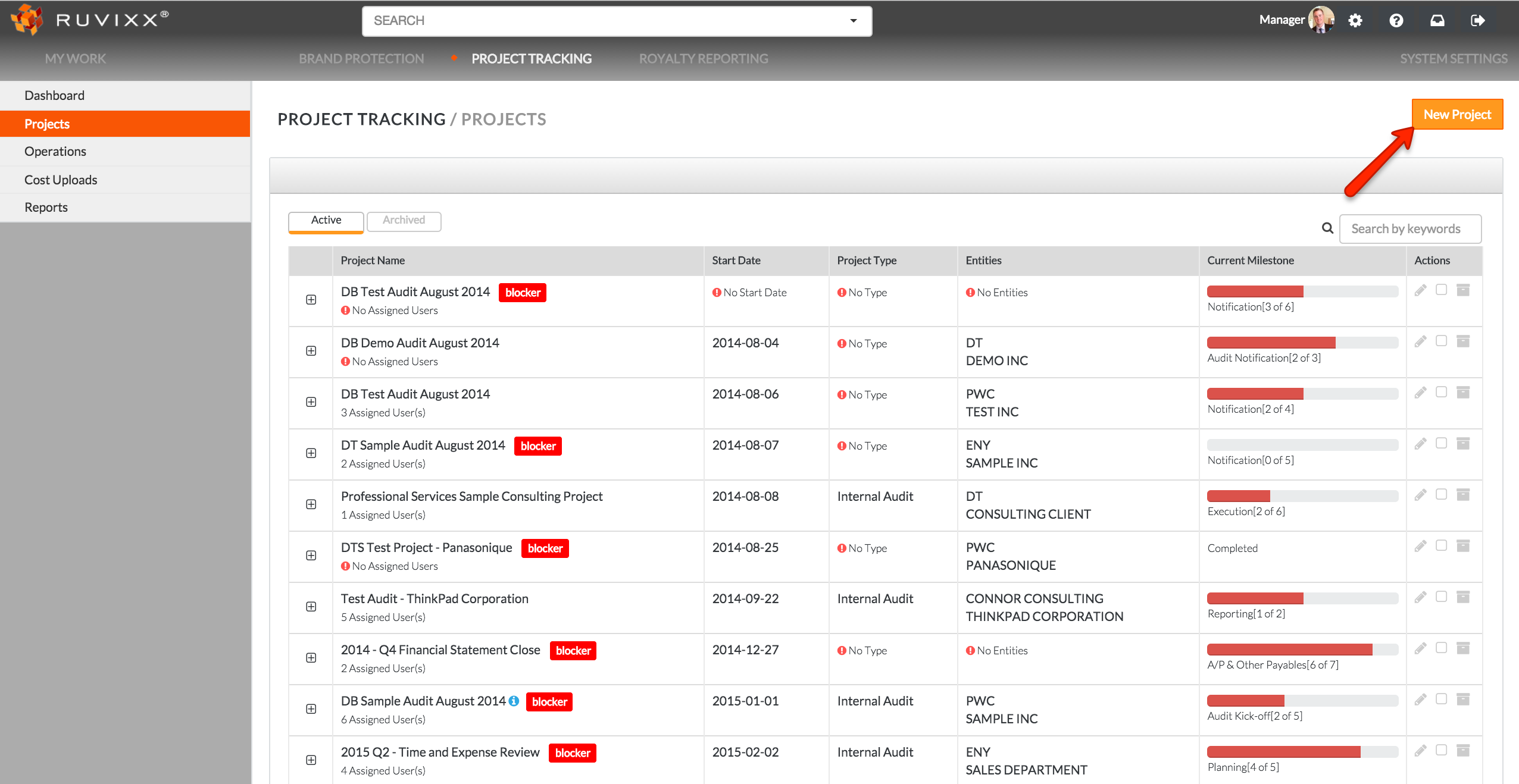Open the inbox tray icon
Viewport: 1519px width, 784px height.
click(1437, 21)
